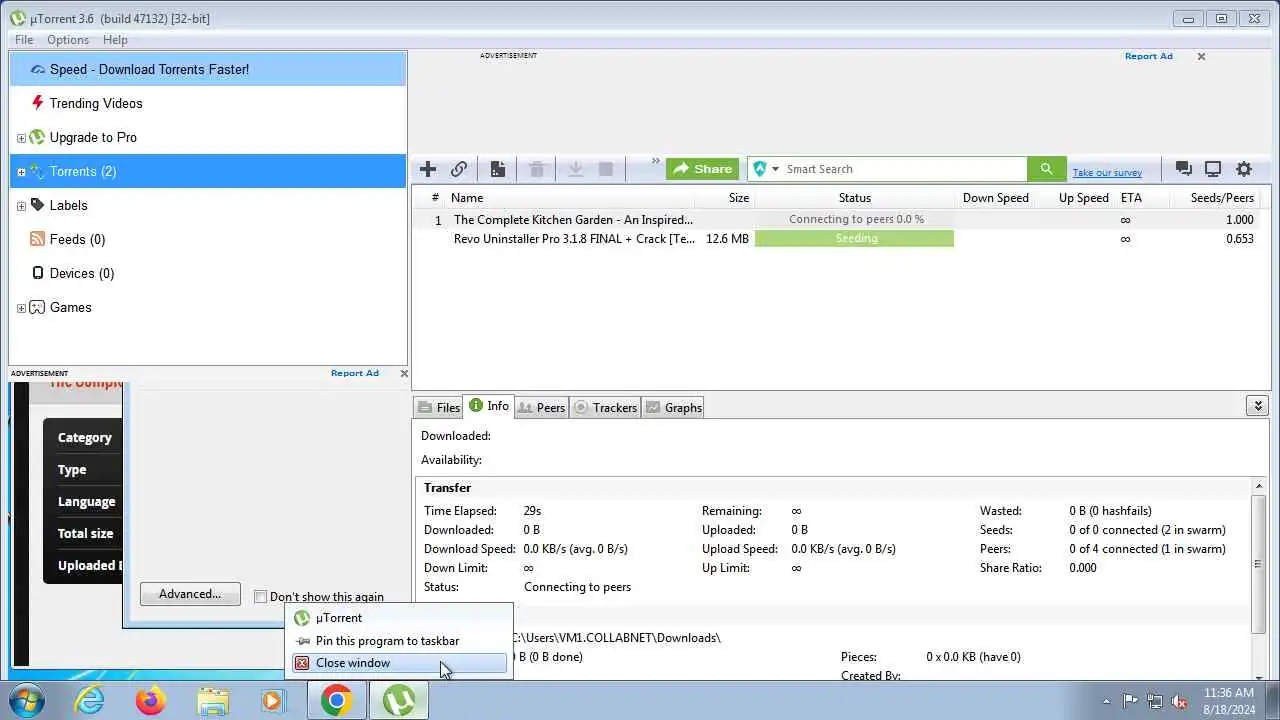The image size is (1280, 720).
Task: Expand the Torrents (2) tree node
Action: (21, 172)
